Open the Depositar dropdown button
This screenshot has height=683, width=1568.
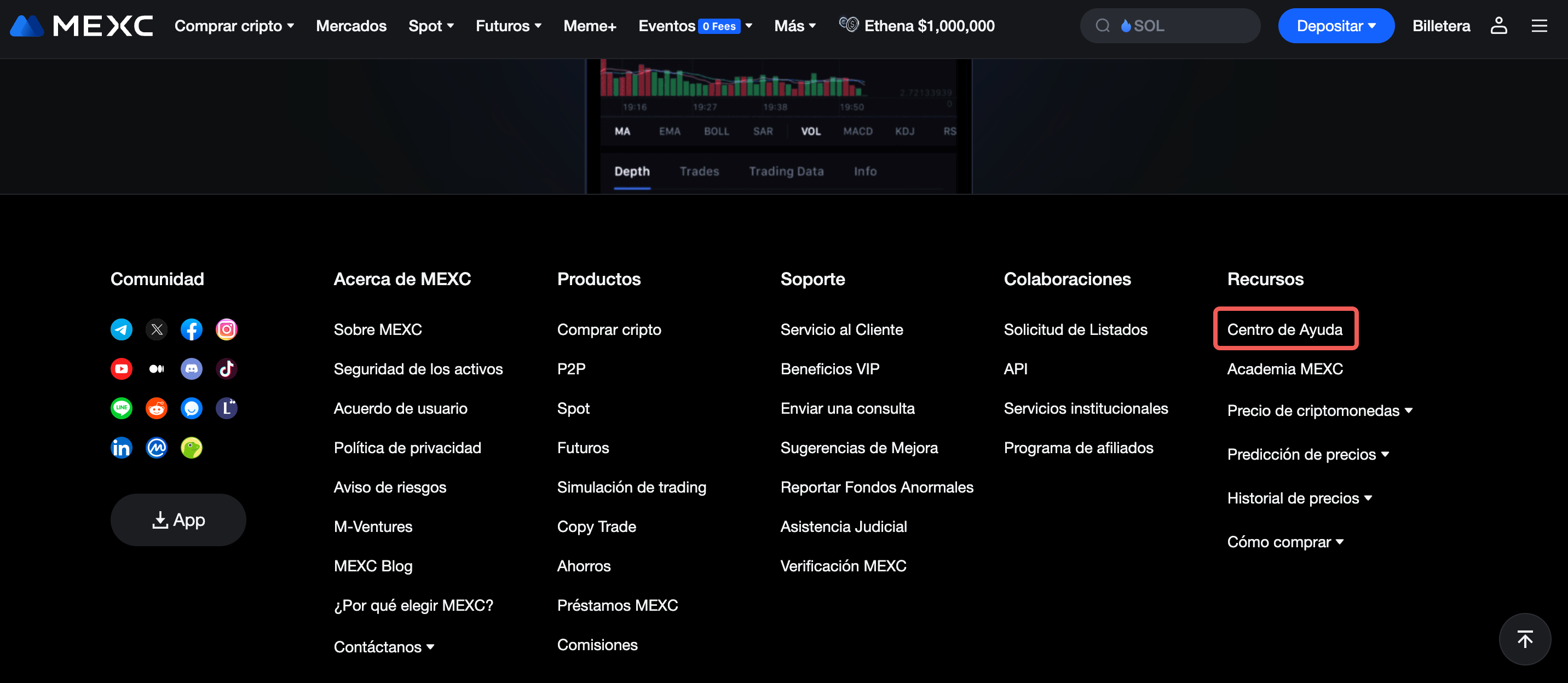click(x=1336, y=26)
